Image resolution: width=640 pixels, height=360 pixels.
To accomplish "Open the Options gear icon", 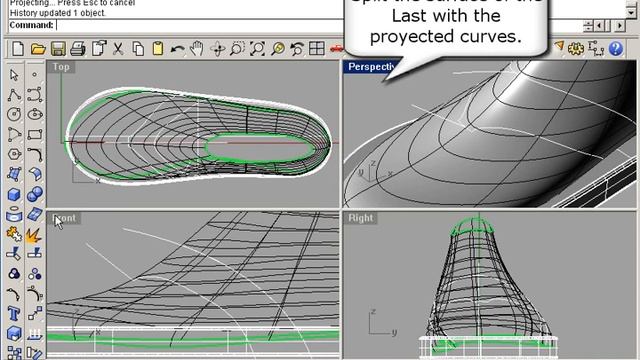I will [576, 49].
